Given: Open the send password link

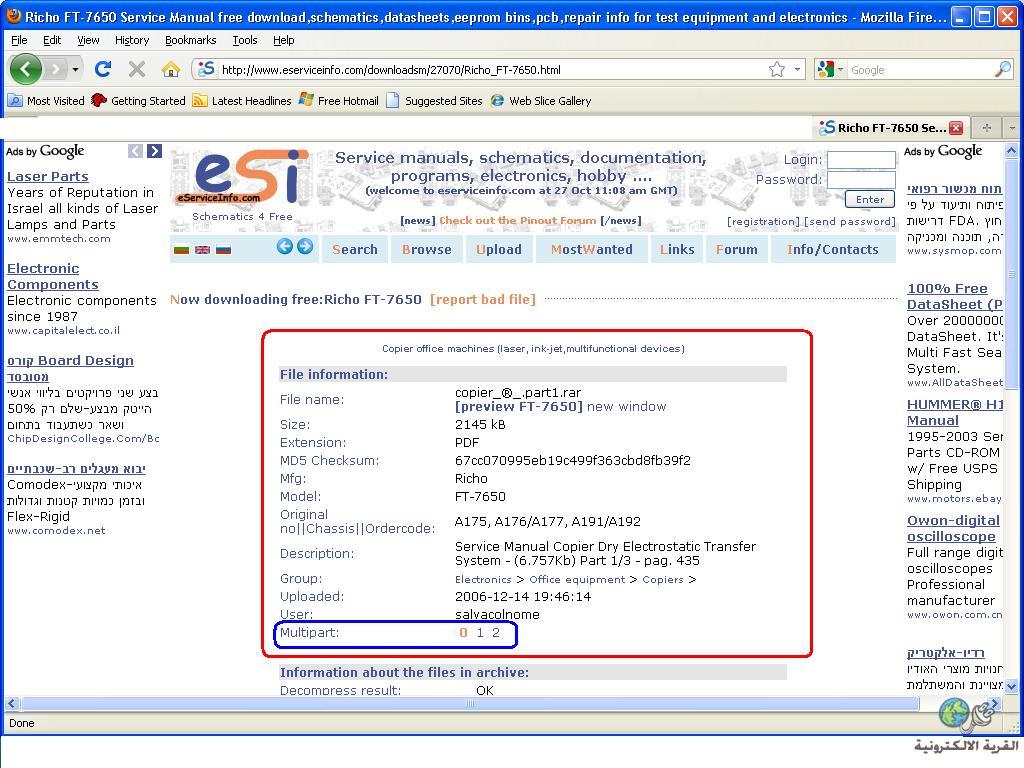Looking at the screenshot, I should (850, 221).
